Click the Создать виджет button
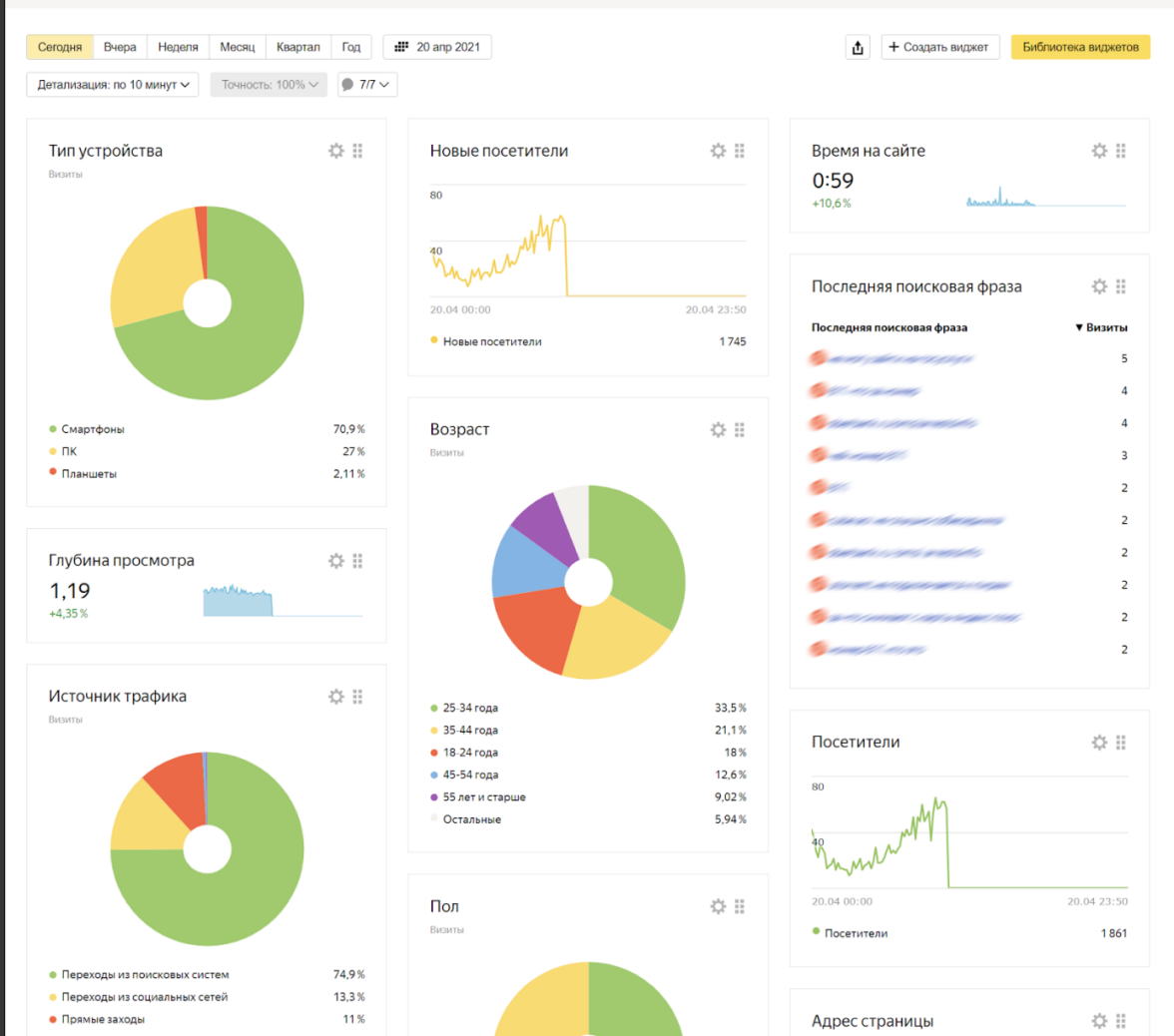 pyautogui.click(x=939, y=47)
